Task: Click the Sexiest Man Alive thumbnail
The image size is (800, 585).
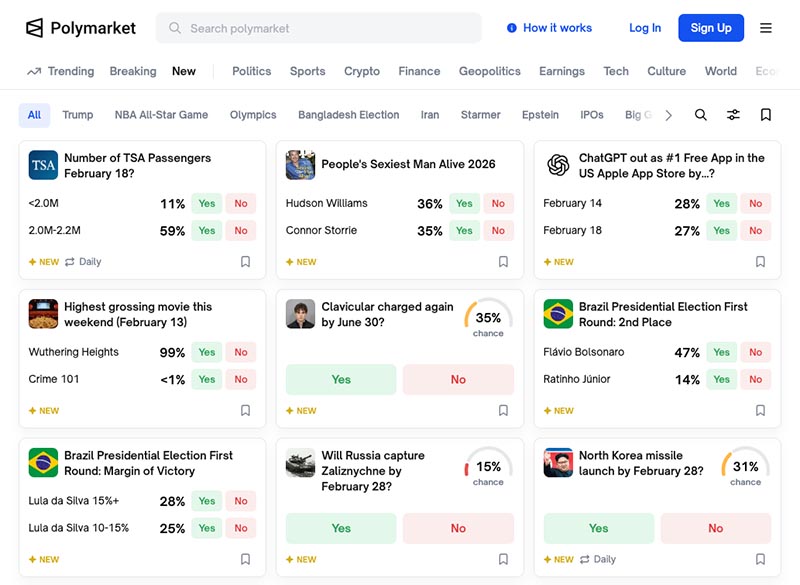Action: (301, 165)
